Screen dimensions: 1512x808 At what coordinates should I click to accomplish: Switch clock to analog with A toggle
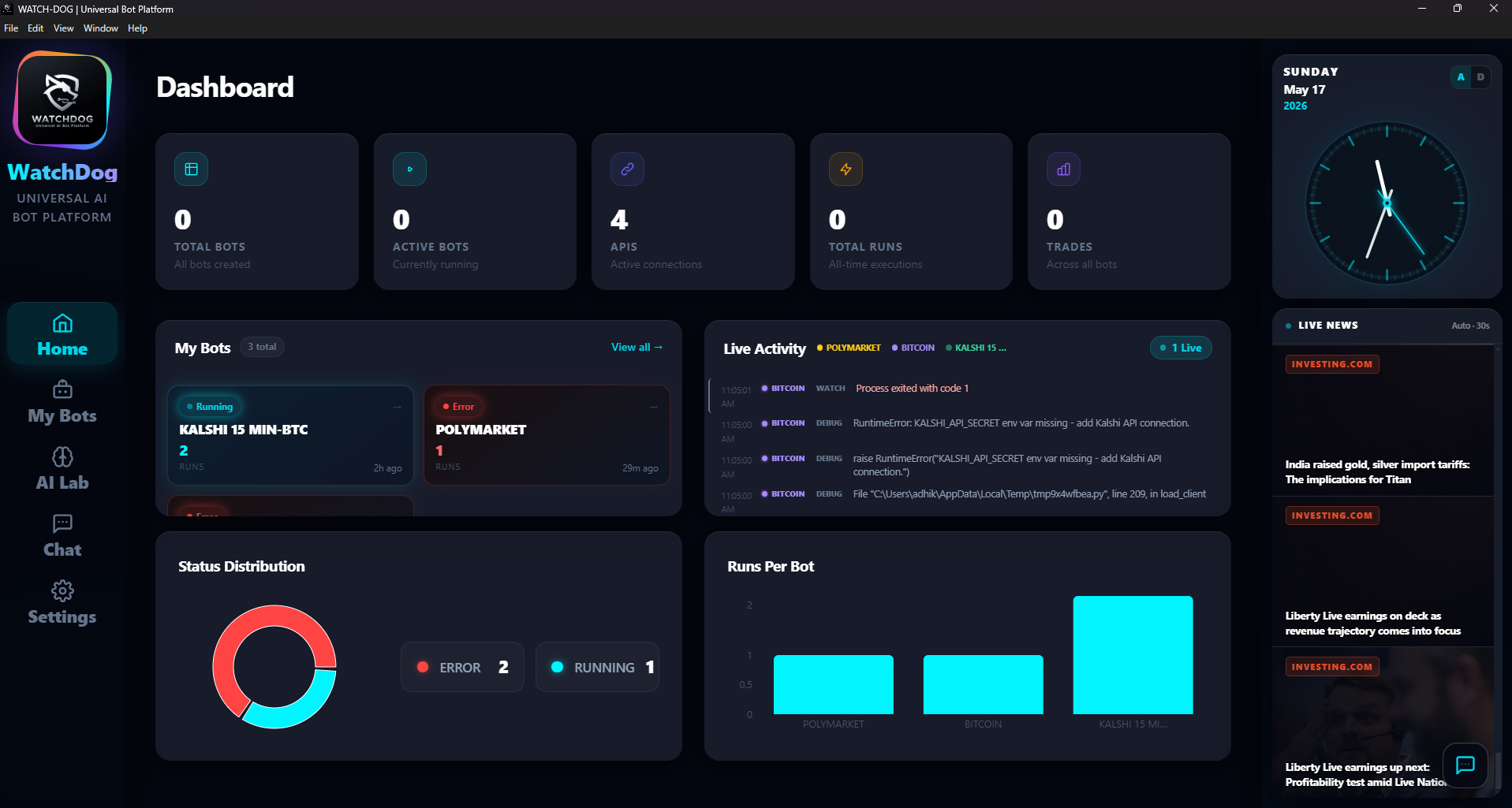pyautogui.click(x=1461, y=77)
